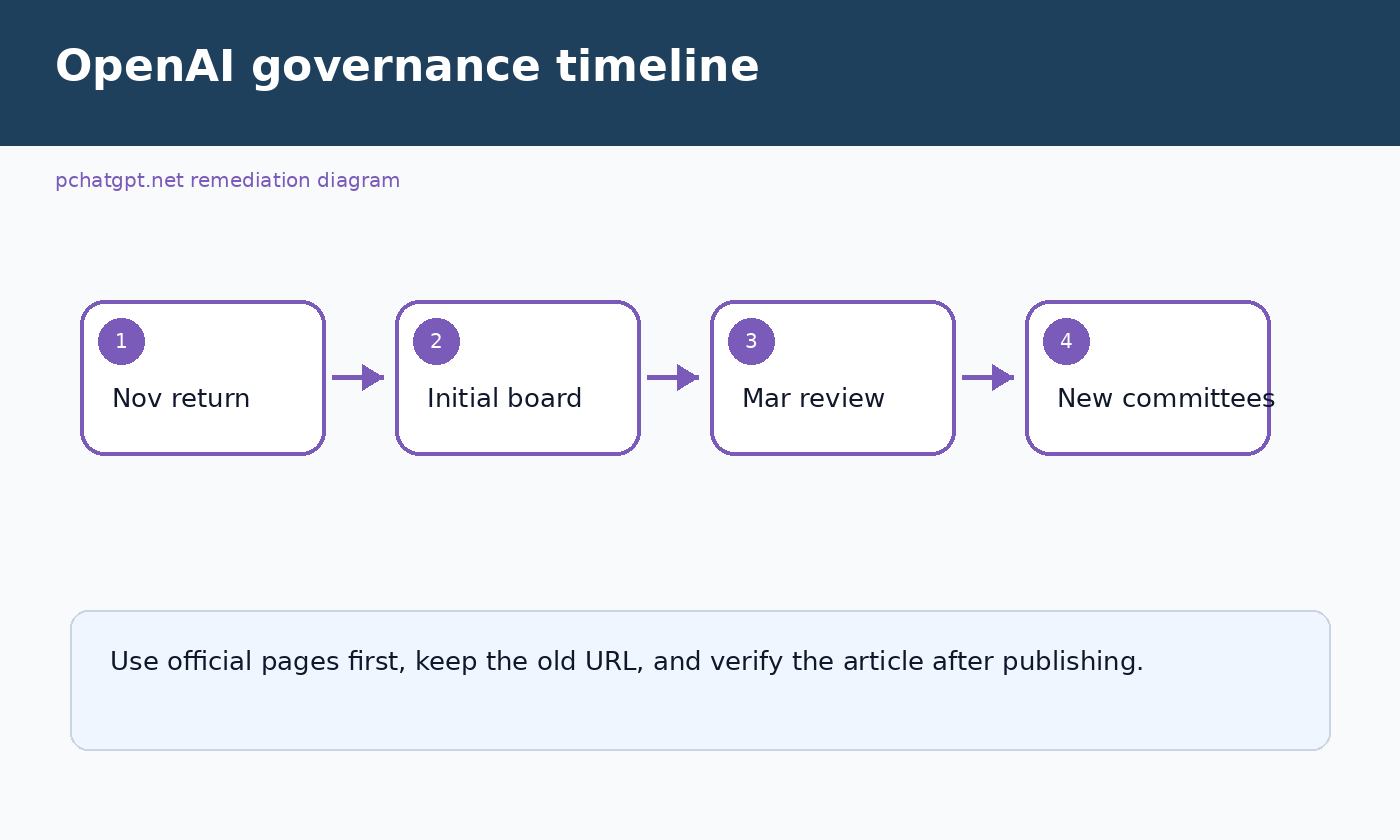
Task: Click the 'pchatgpt.net remediation diagram' subtitle
Action: coord(227,181)
